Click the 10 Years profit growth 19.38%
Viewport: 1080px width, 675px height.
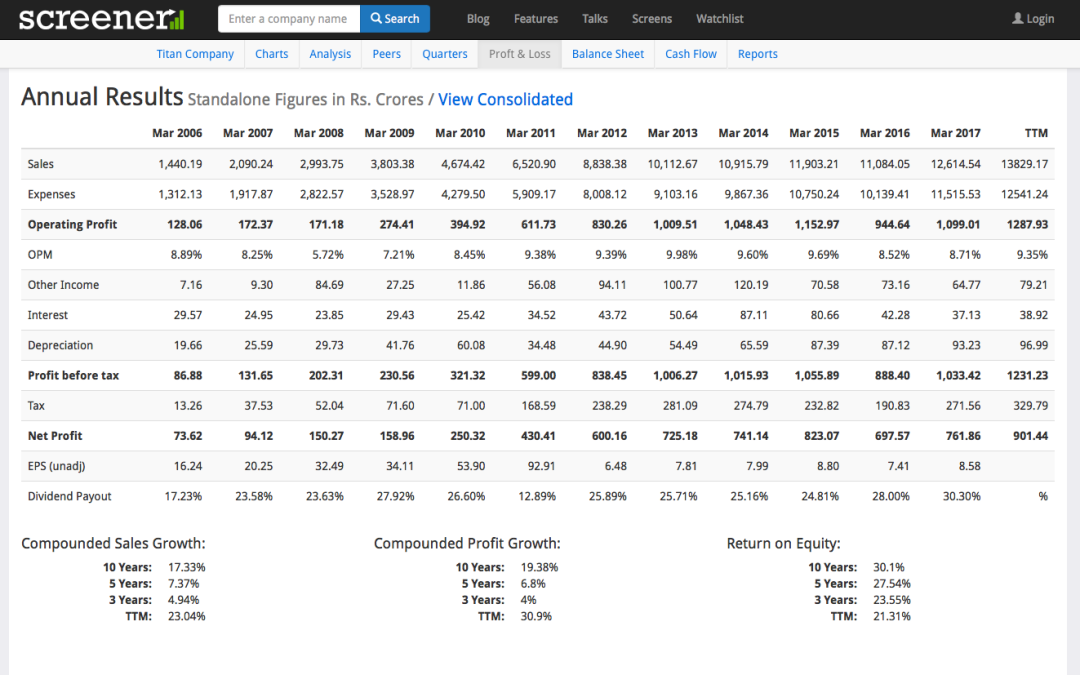(x=539, y=568)
